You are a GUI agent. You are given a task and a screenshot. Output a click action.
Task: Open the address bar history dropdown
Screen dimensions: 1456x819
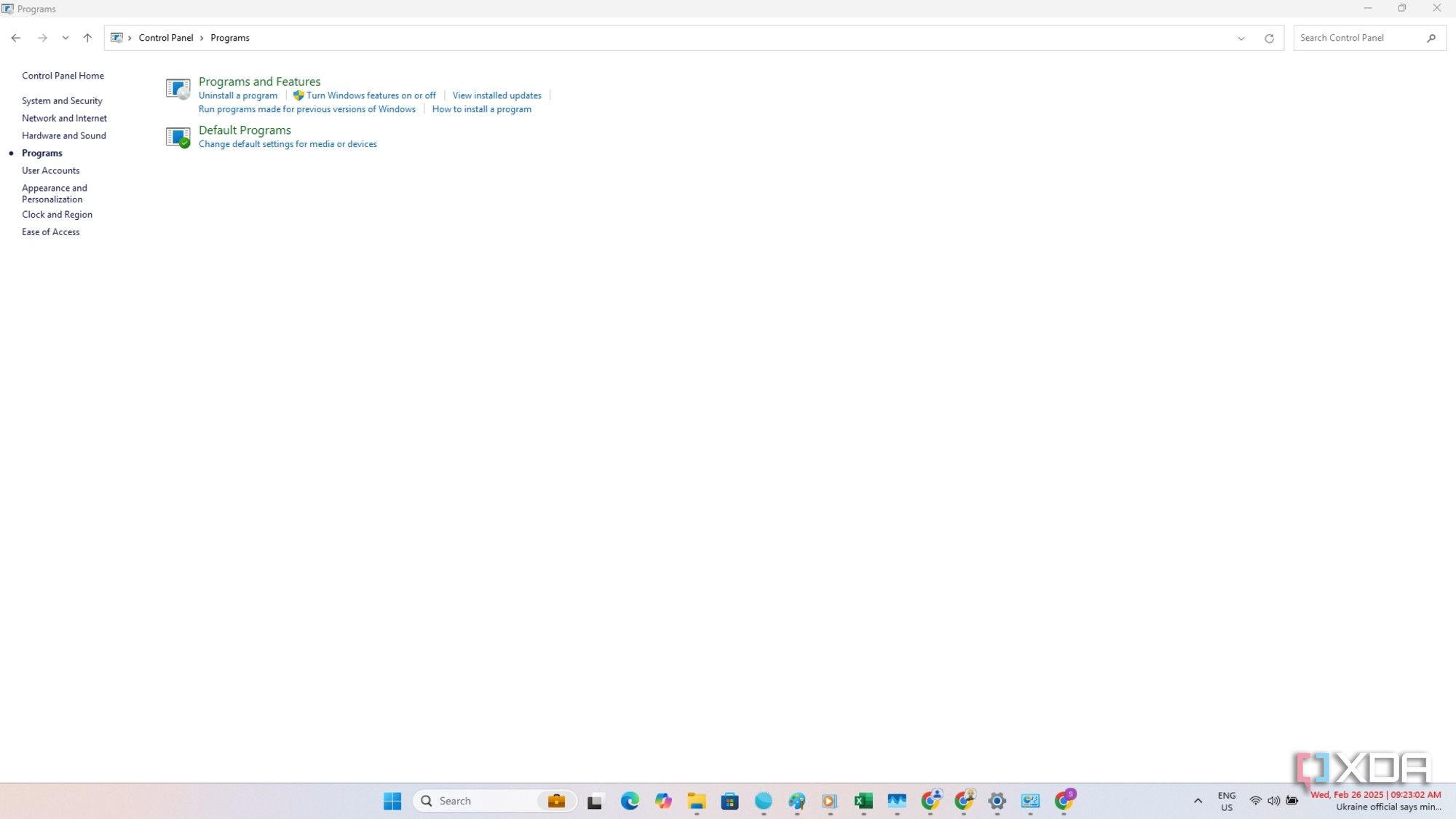pos(1241,38)
